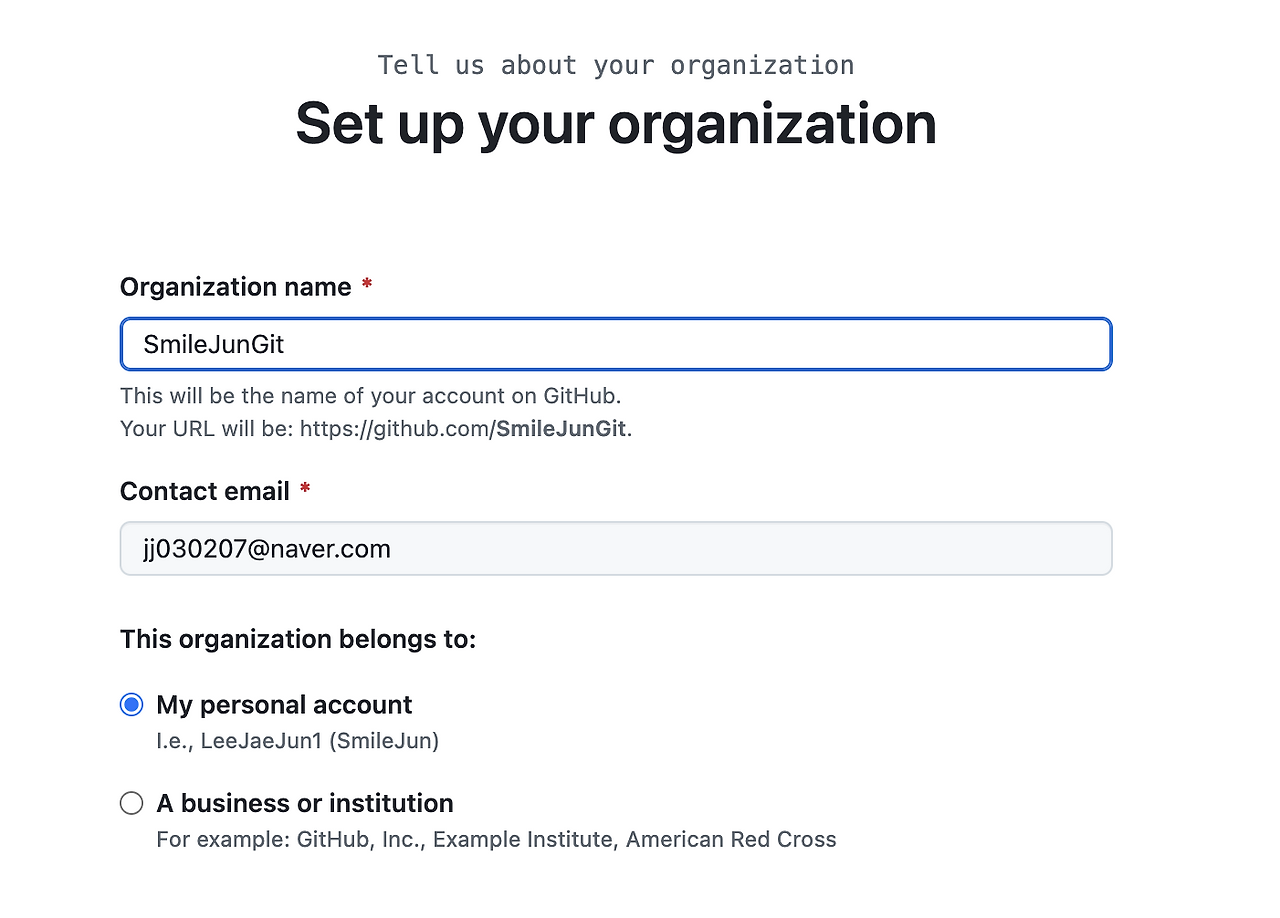Click the red asterisk beside Organization name
The width and height of the screenshot is (1280, 918).
(367, 286)
